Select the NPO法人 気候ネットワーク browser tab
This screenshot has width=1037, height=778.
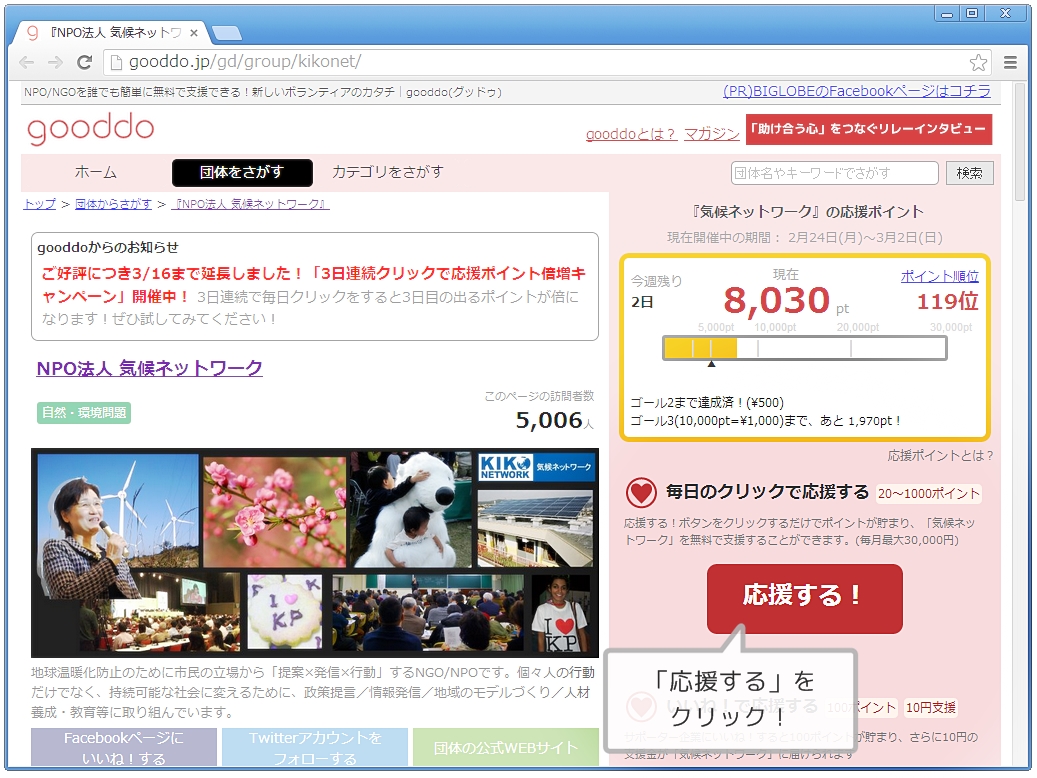tap(112, 32)
